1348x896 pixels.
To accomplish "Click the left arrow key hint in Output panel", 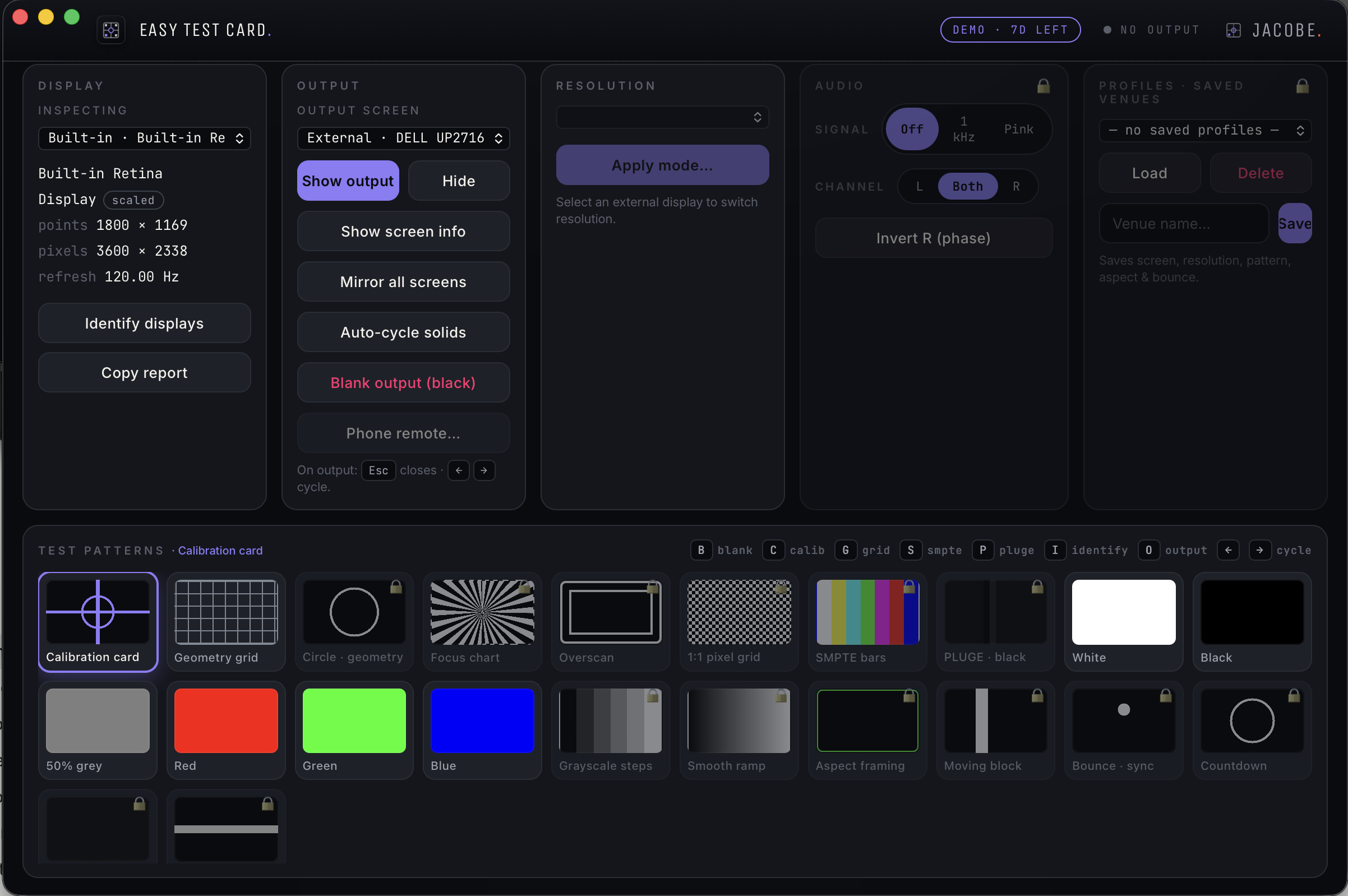I will click(458, 470).
